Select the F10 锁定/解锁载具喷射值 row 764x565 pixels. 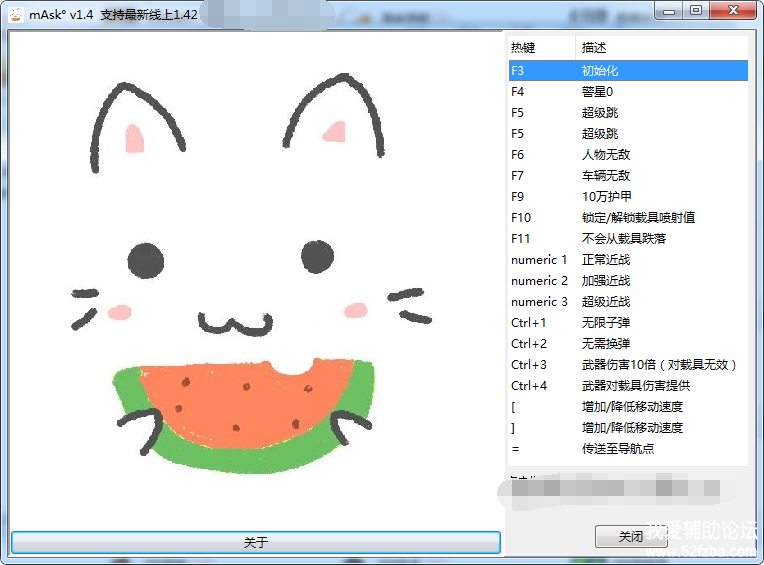pos(628,217)
